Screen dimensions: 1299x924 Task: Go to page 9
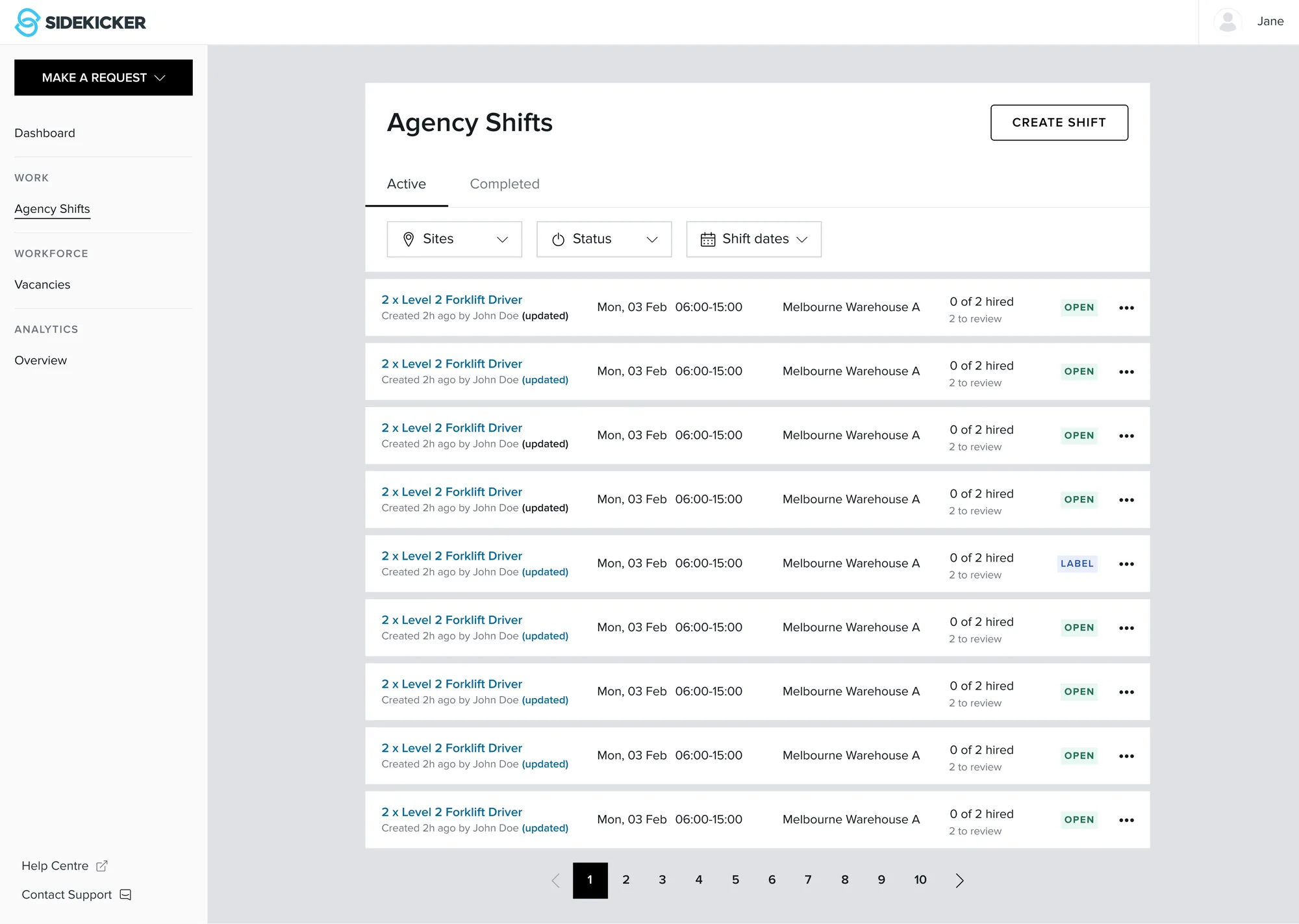click(881, 880)
